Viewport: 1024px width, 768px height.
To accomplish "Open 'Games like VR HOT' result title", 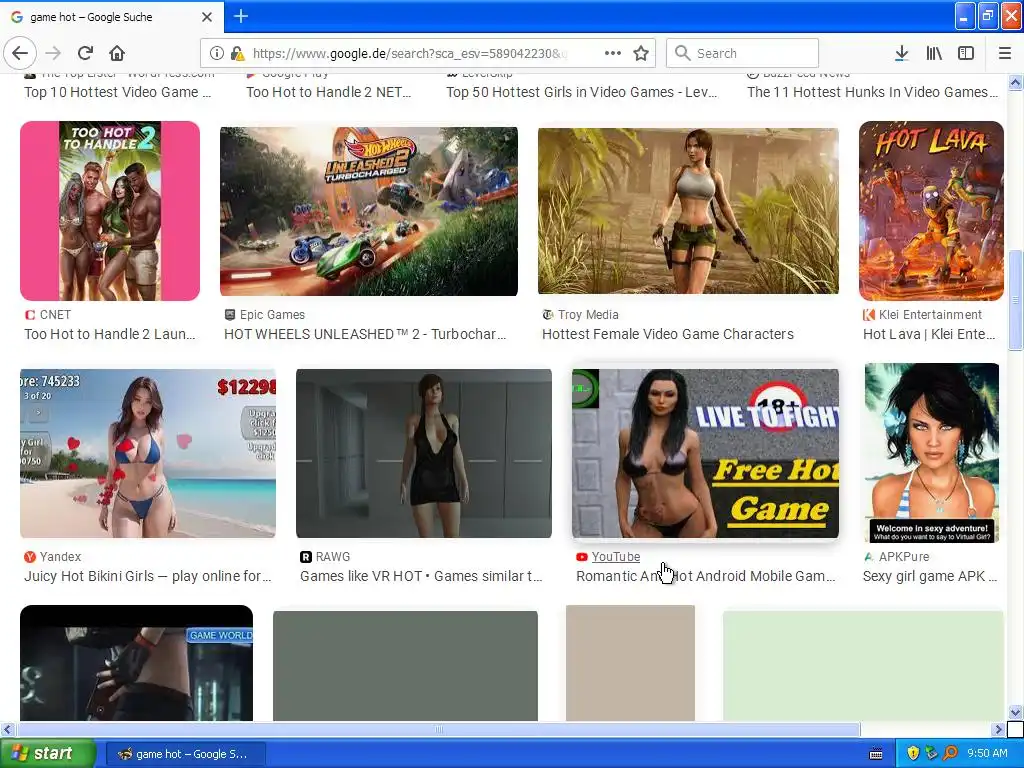I will point(421,577).
